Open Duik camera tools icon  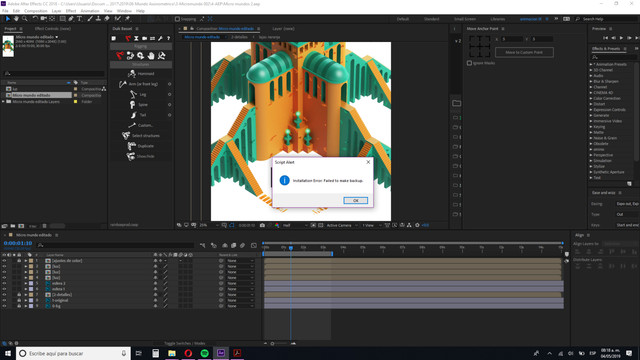(x=144, y=38)
